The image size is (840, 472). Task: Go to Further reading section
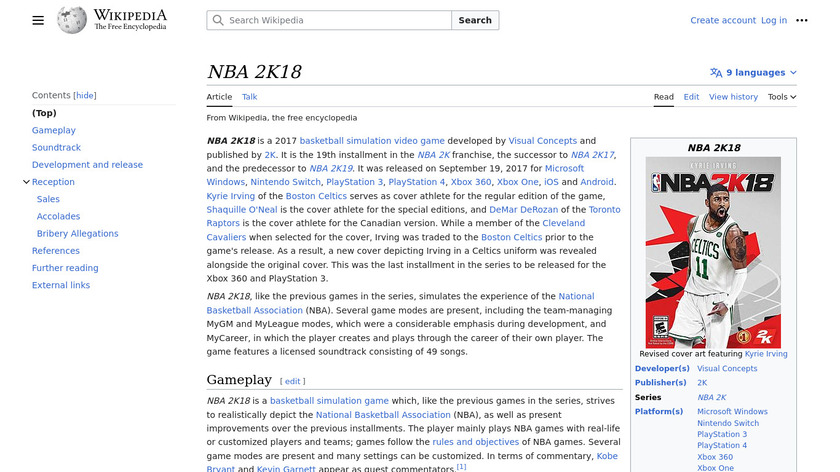tap(65, 268)
